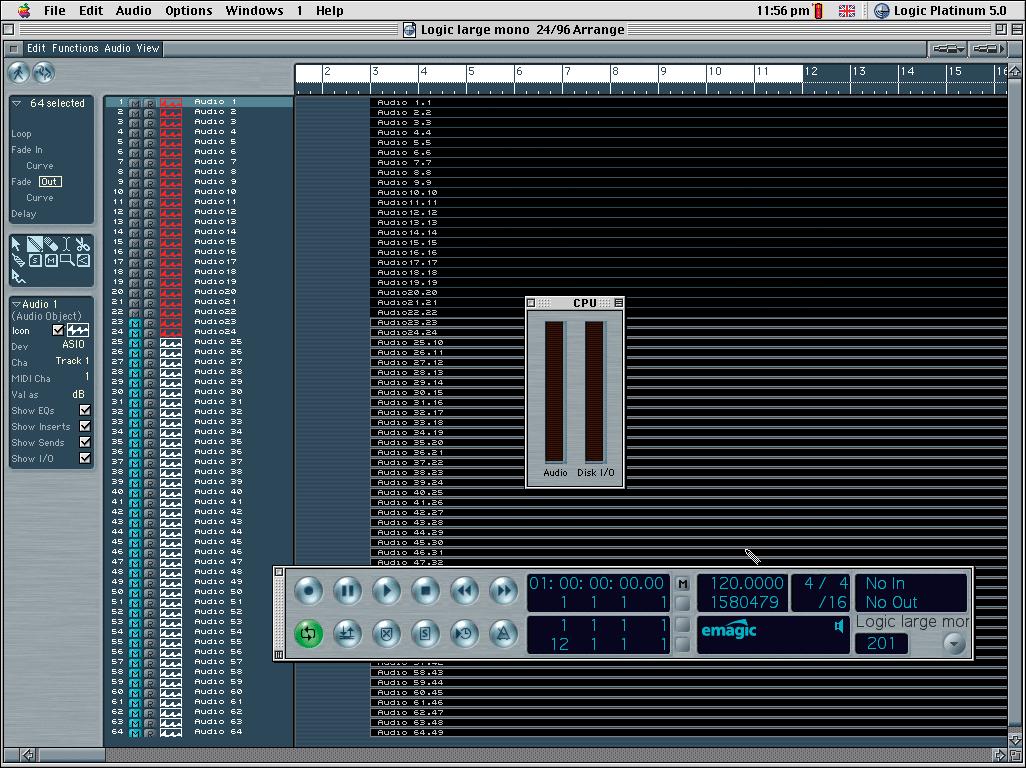The height and width of the screenshot is (768, 1026).
Task: Select the Pencil tool in the toolbox
Action: coord(35,245)
